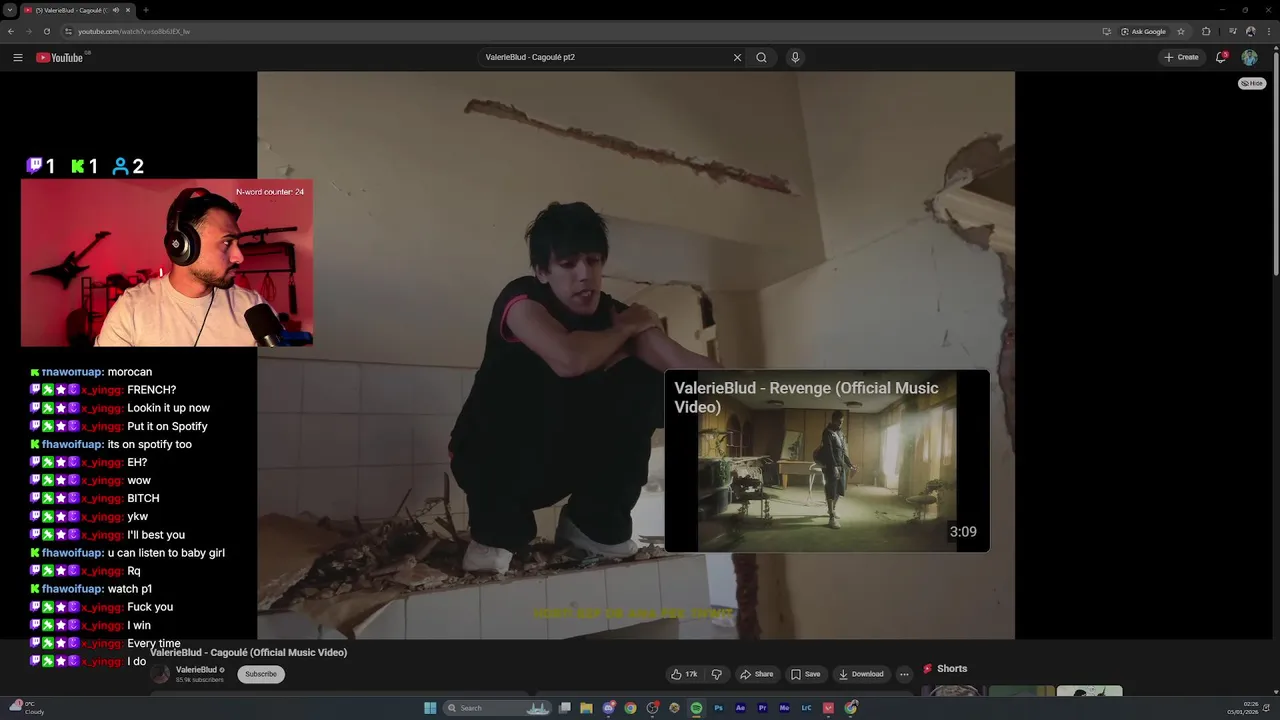The height and width of the screenshot is (720, 1280).
Task: Click the streamer webcam overlay
Action: tap(167, 263)
